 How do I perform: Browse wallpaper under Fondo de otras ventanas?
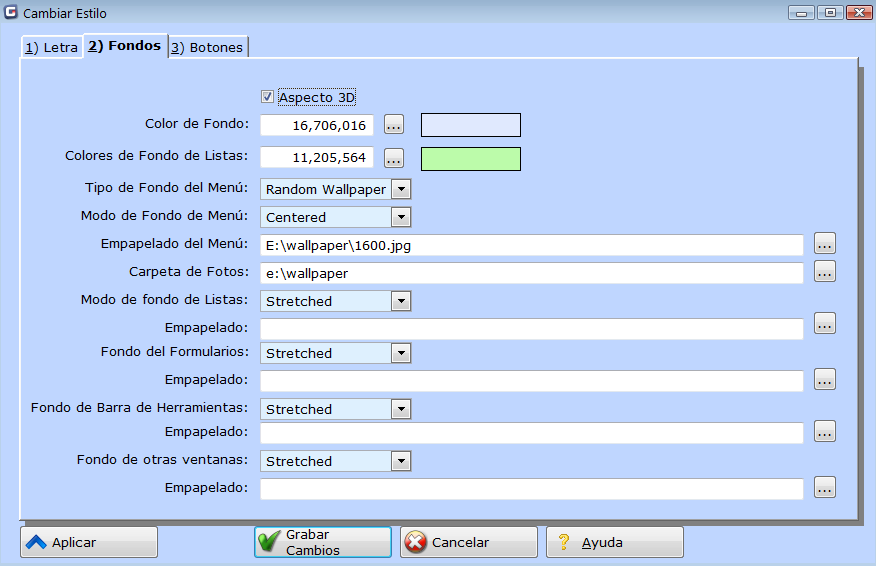click(824, 488)
